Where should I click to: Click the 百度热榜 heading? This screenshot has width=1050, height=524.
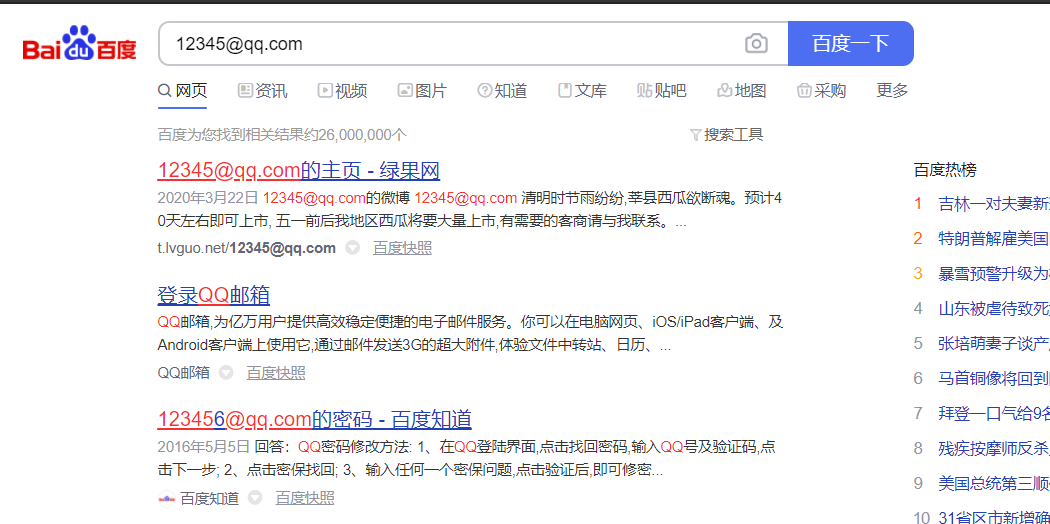945,170
